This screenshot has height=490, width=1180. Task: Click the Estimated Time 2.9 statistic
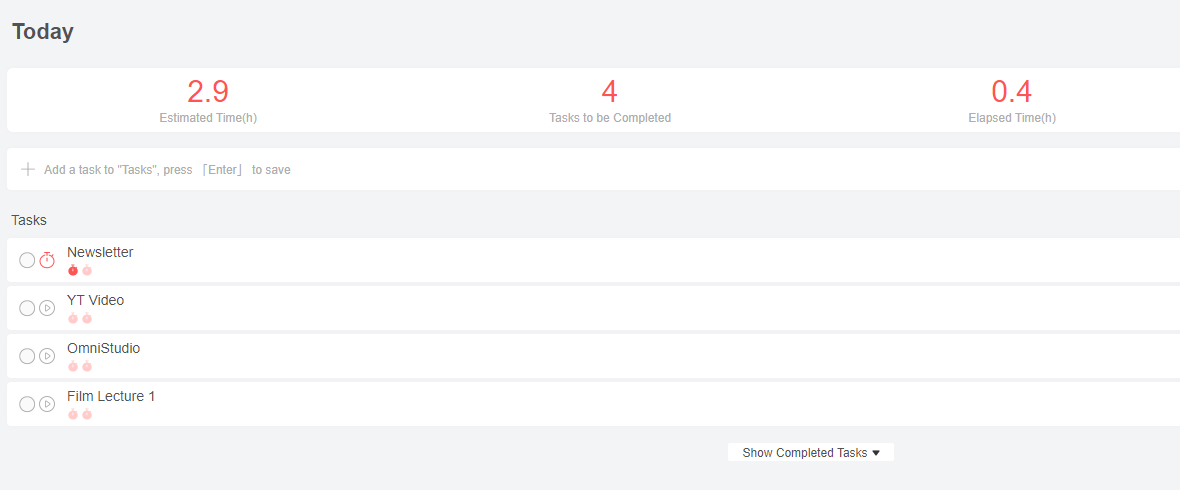tap(208, 92)
